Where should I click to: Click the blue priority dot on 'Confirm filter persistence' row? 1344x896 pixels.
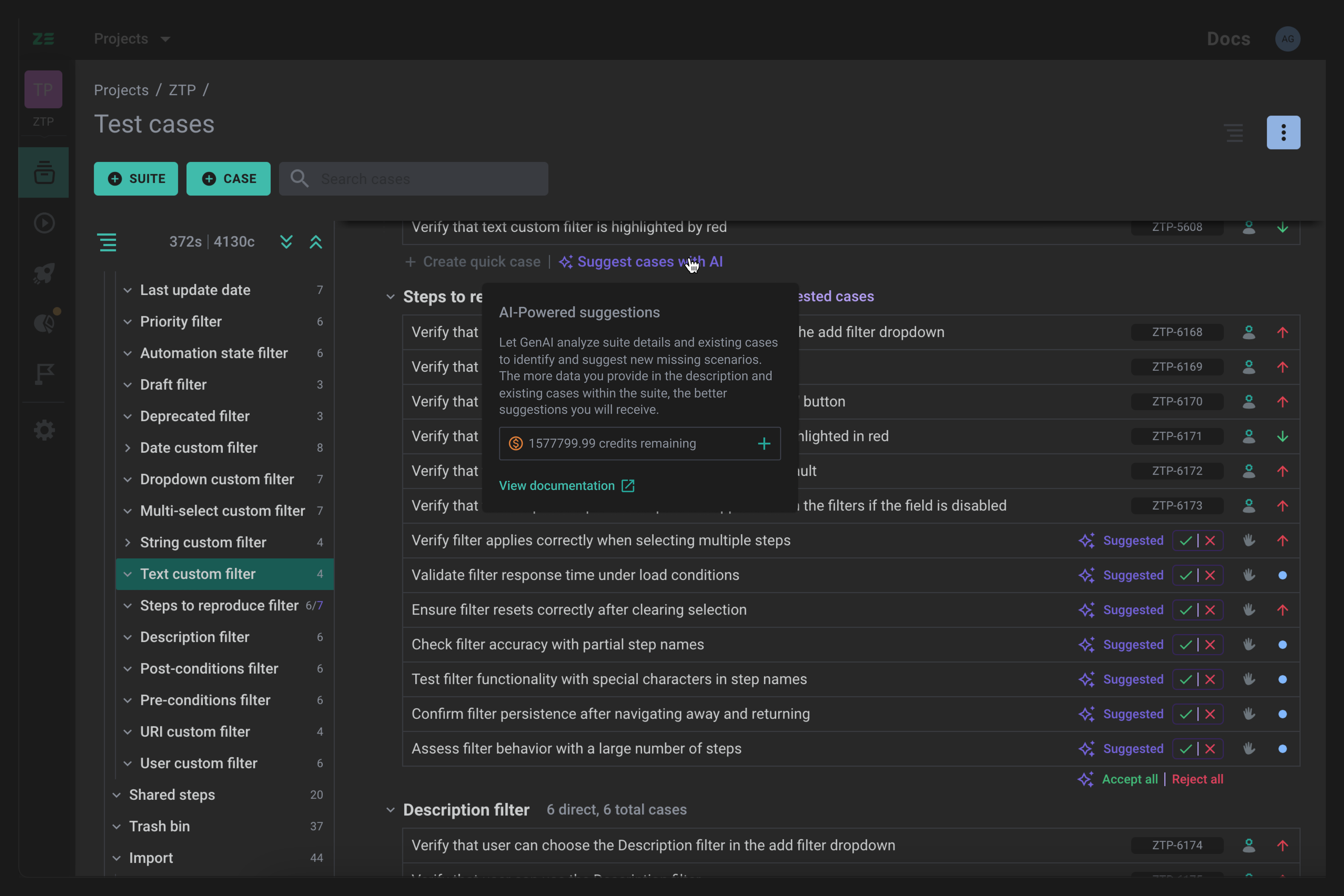pos(1282,714)
